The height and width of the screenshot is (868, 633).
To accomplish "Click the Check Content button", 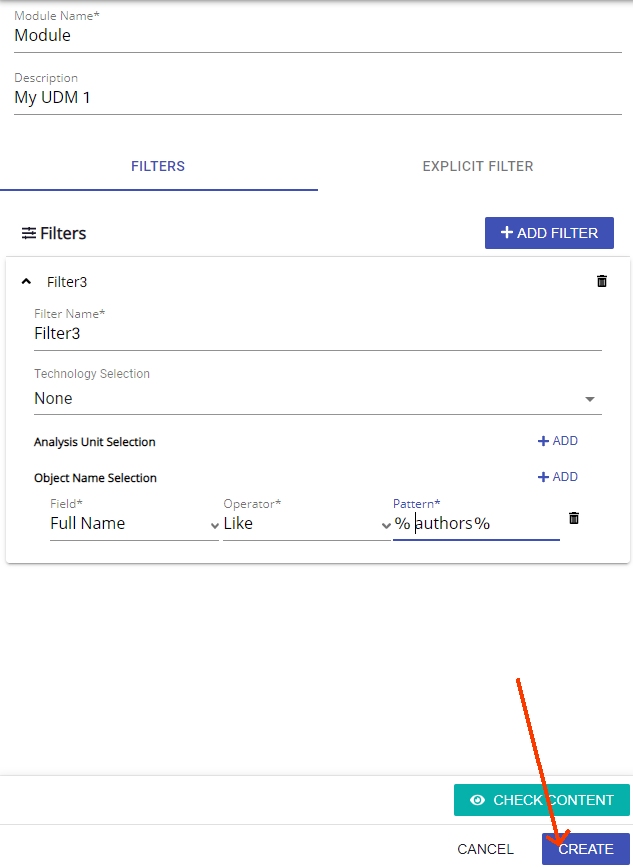I will pos(541,800).
